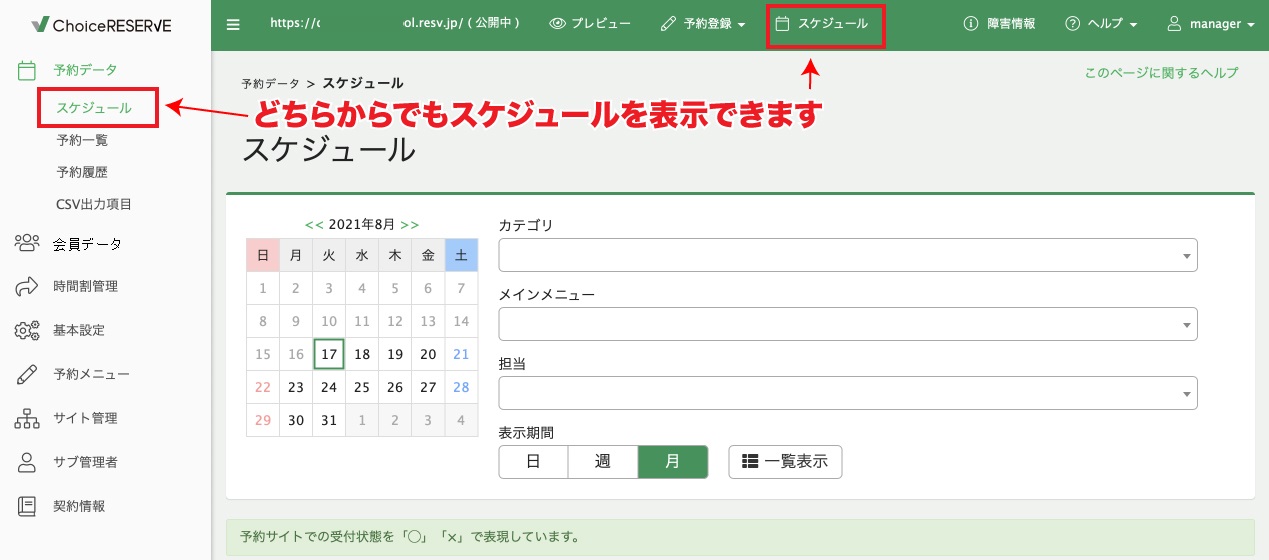Open CSV出力項目 in the sidebar

[94, 204]
